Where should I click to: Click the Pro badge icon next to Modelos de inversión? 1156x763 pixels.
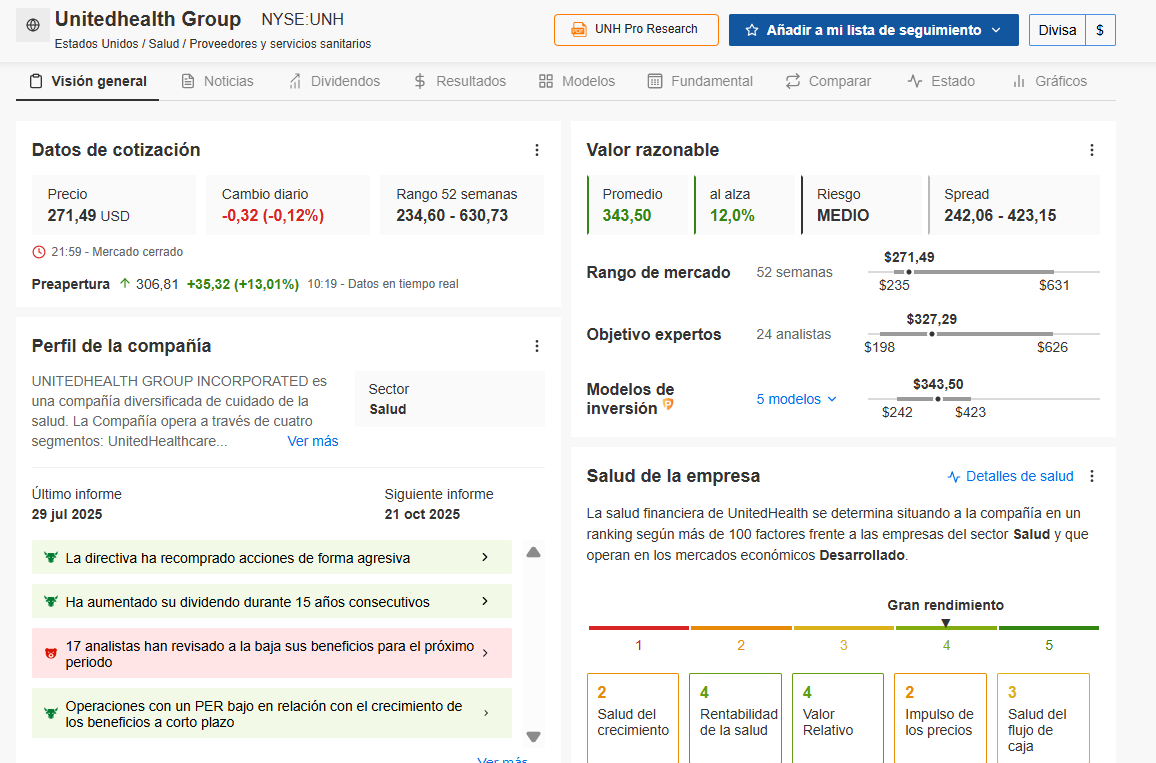point(668,404)
